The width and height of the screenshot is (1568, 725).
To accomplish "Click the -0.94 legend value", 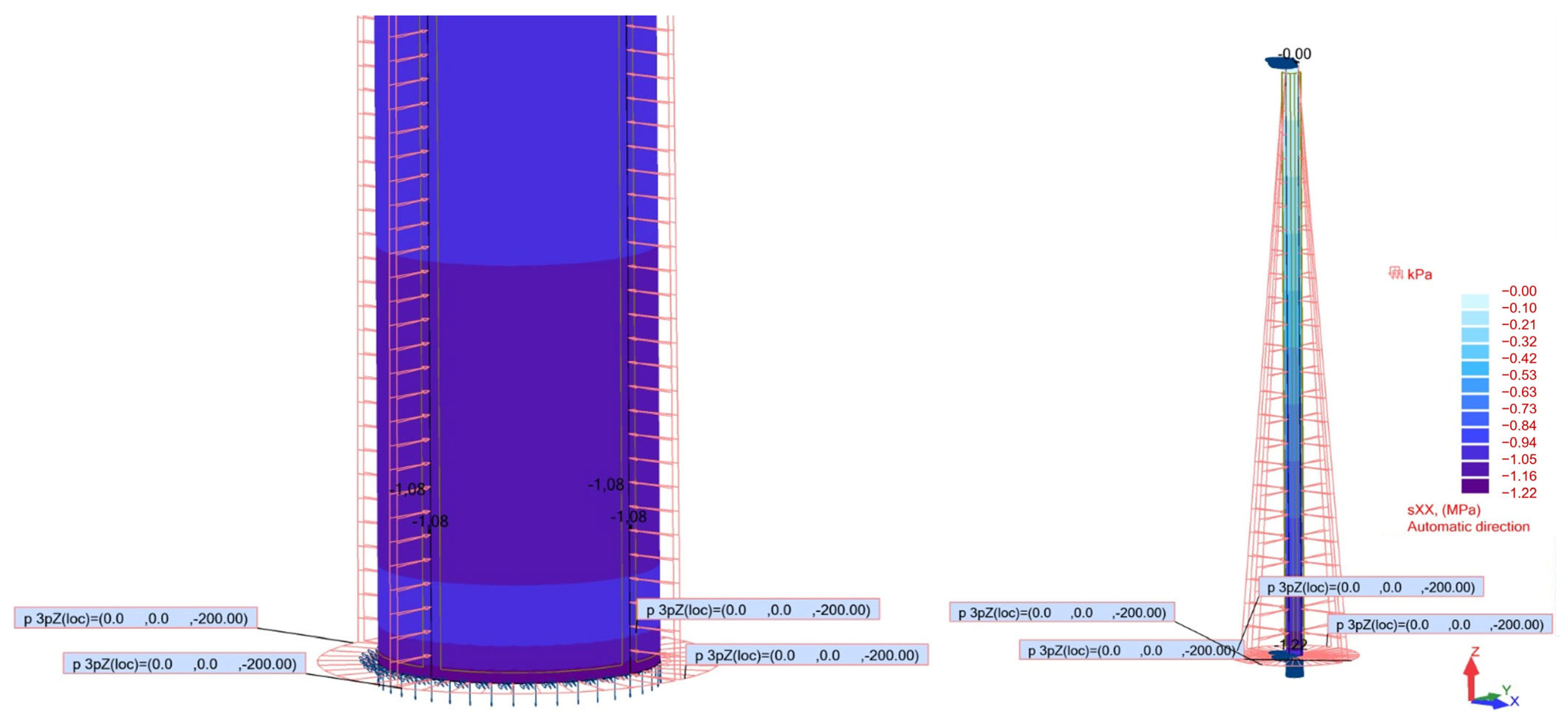I will tap(1519, 443).
